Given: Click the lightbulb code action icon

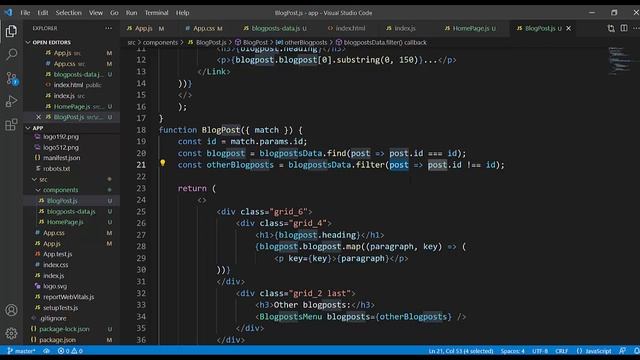Looking at the screenshot, I should pos(162,164).
